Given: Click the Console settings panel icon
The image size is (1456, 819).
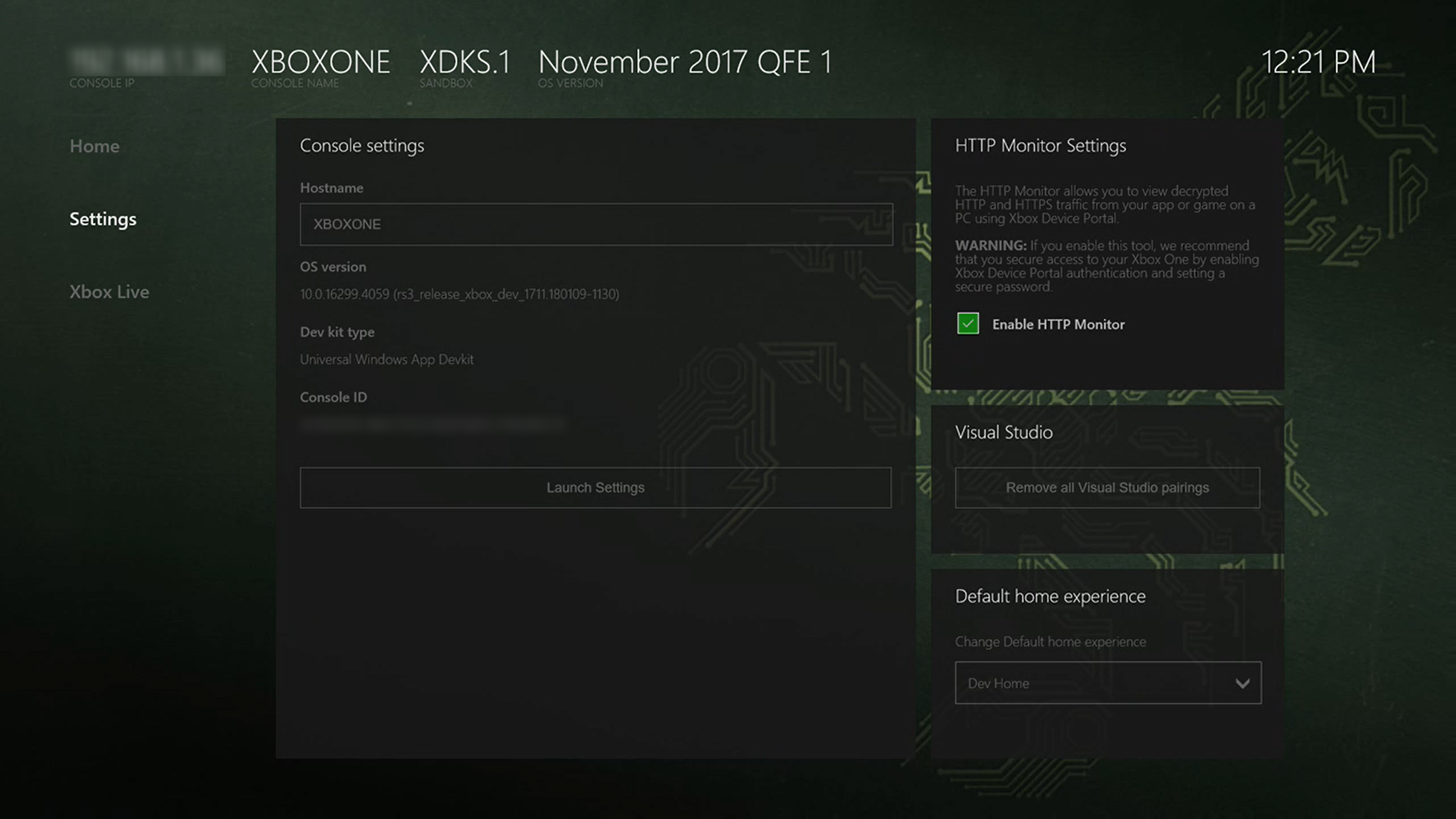Looking at the screenshot, I should coord(361,144).
